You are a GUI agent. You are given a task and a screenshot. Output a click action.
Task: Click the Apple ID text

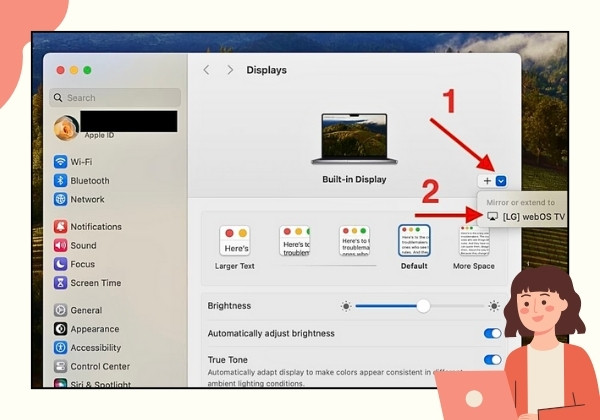(x=99, y=135)
